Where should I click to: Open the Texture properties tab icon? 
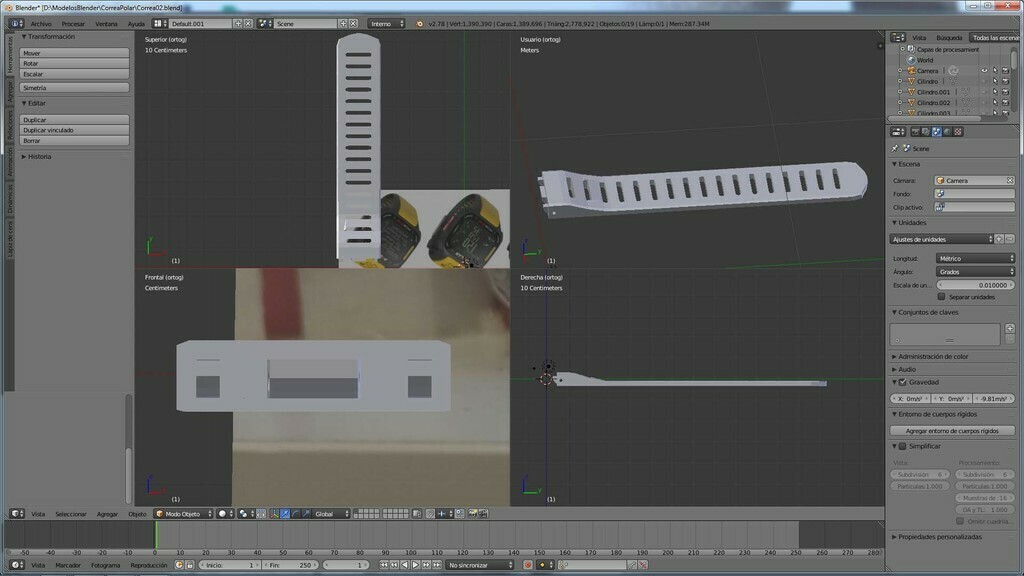958,132
